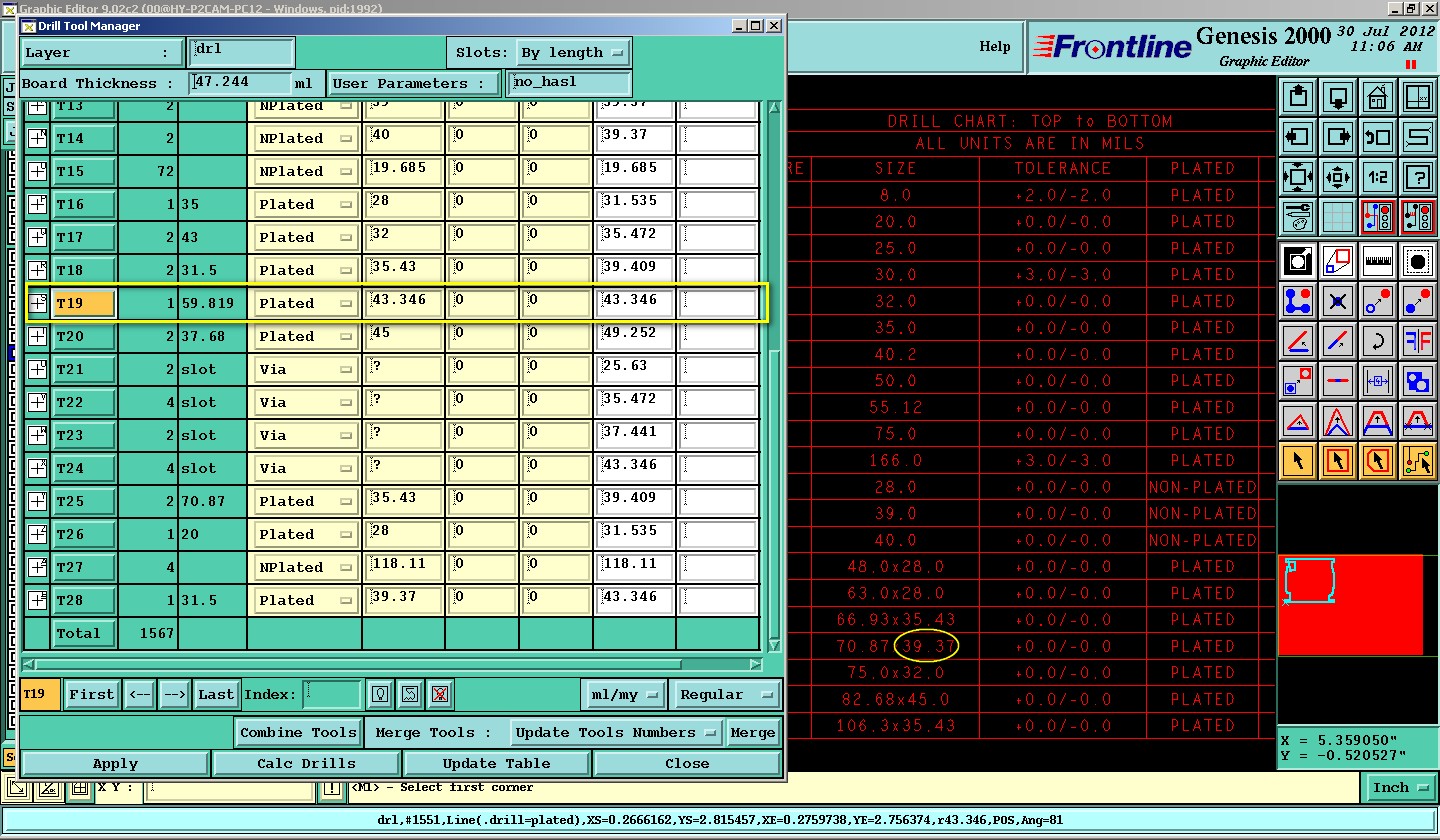The width and height of the screenshot is (1440, 840).
Task: Click the exclamation mark icon in bottom bar
Action: [331, 790]
